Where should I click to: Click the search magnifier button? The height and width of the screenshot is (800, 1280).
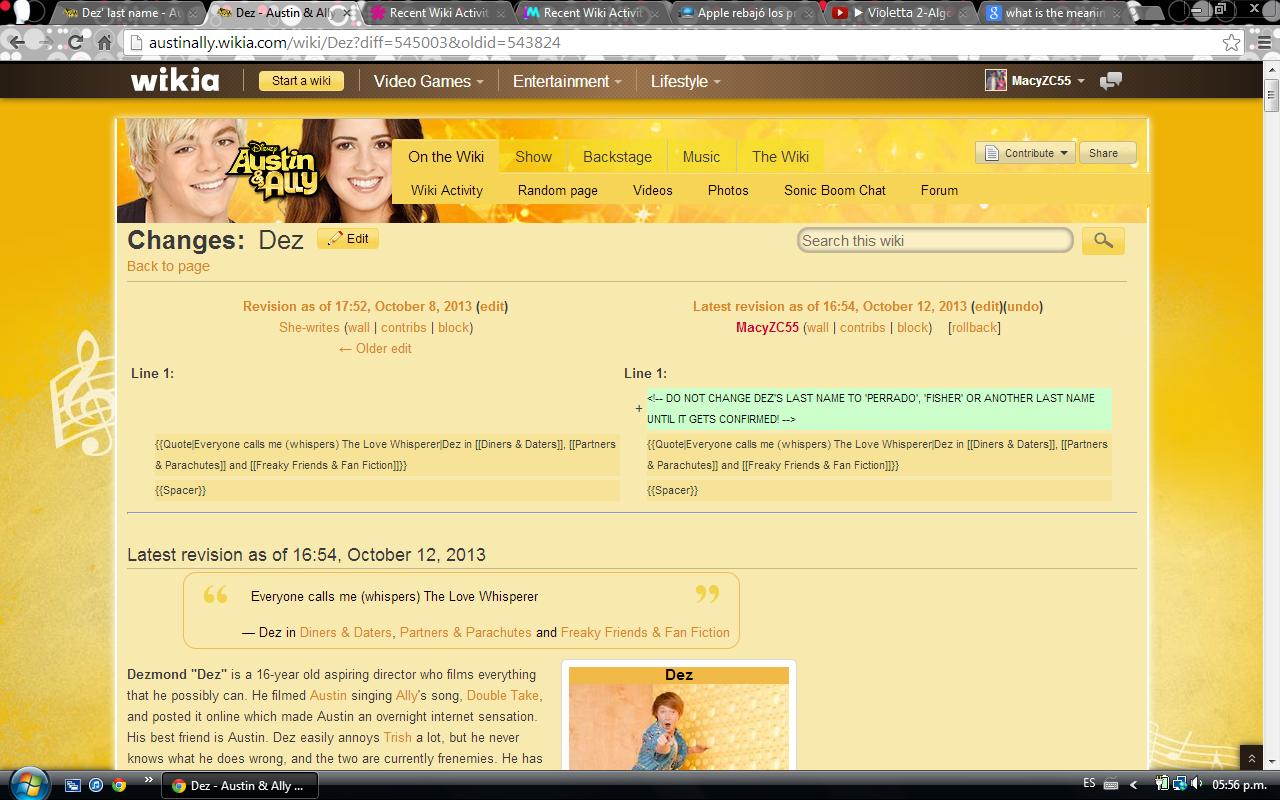[x=1103, y=240]
